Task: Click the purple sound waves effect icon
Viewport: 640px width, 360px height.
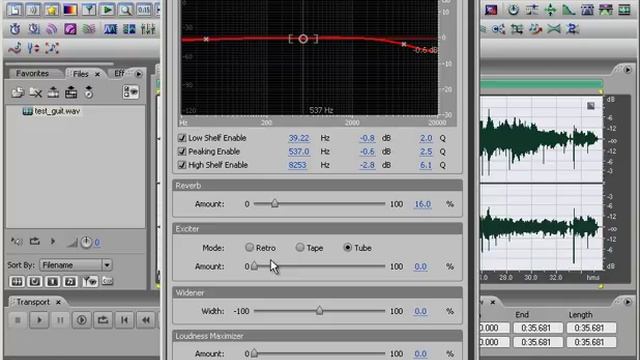Action: (x=52, y=29)
